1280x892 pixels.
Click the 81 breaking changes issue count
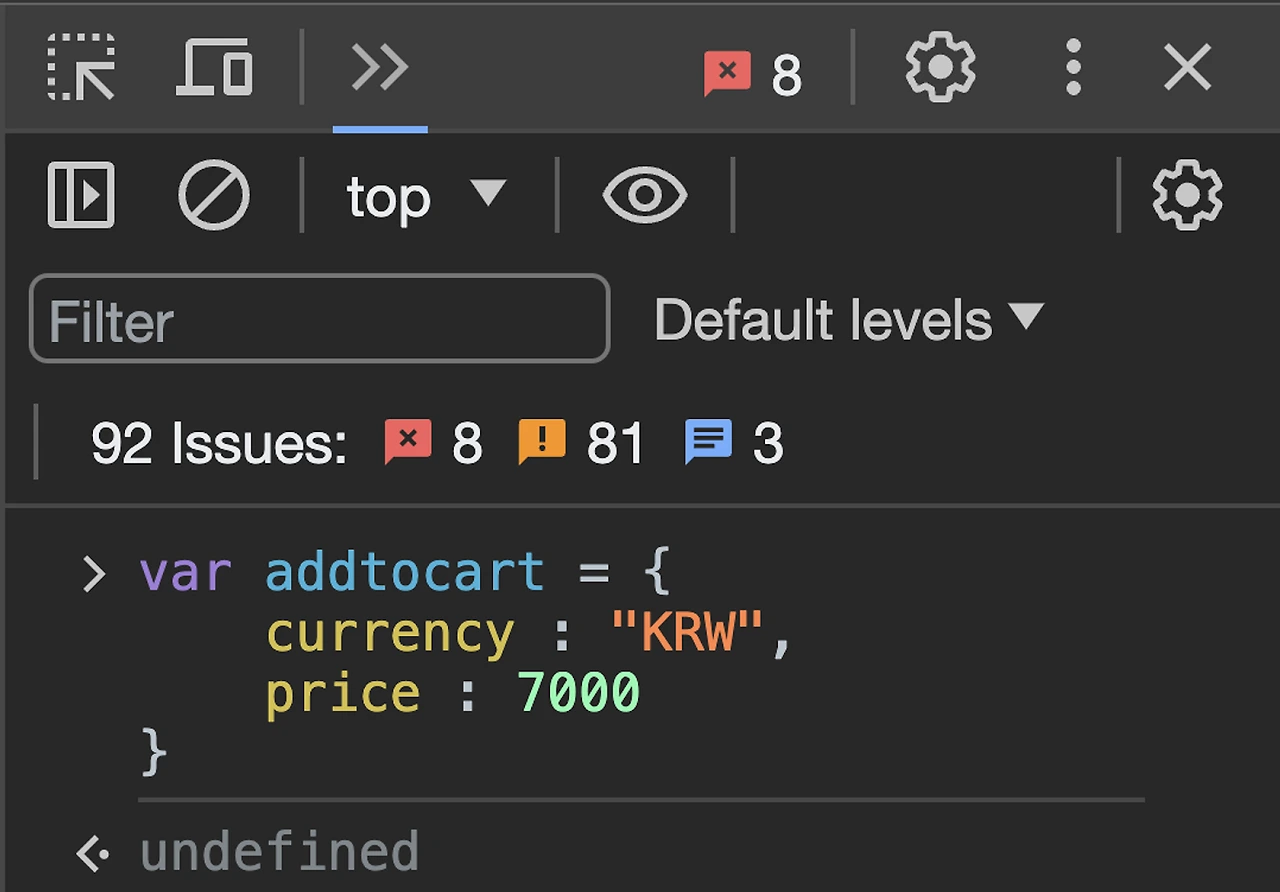pyautogui.click(x=581, y=443)
